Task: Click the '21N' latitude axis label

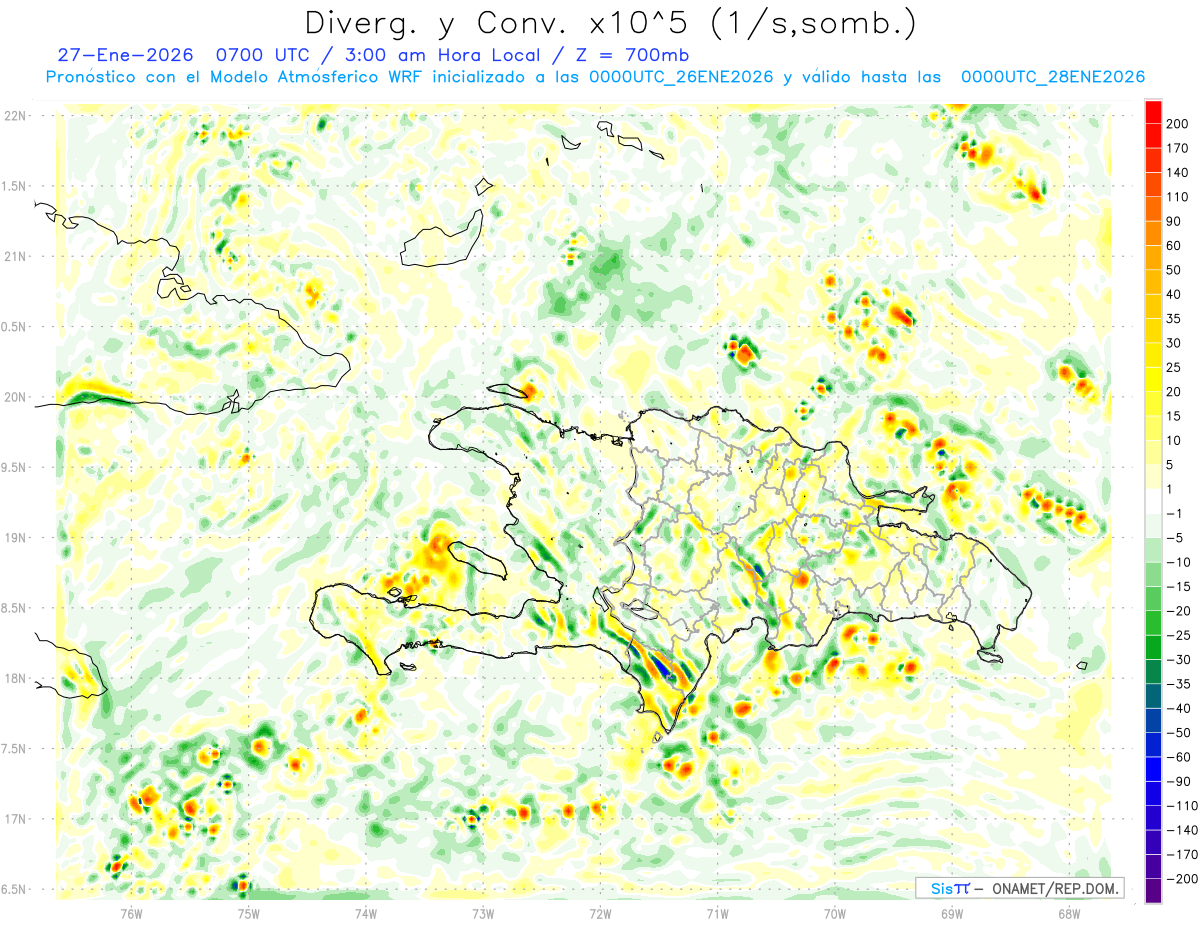Action: coord(15,256)
